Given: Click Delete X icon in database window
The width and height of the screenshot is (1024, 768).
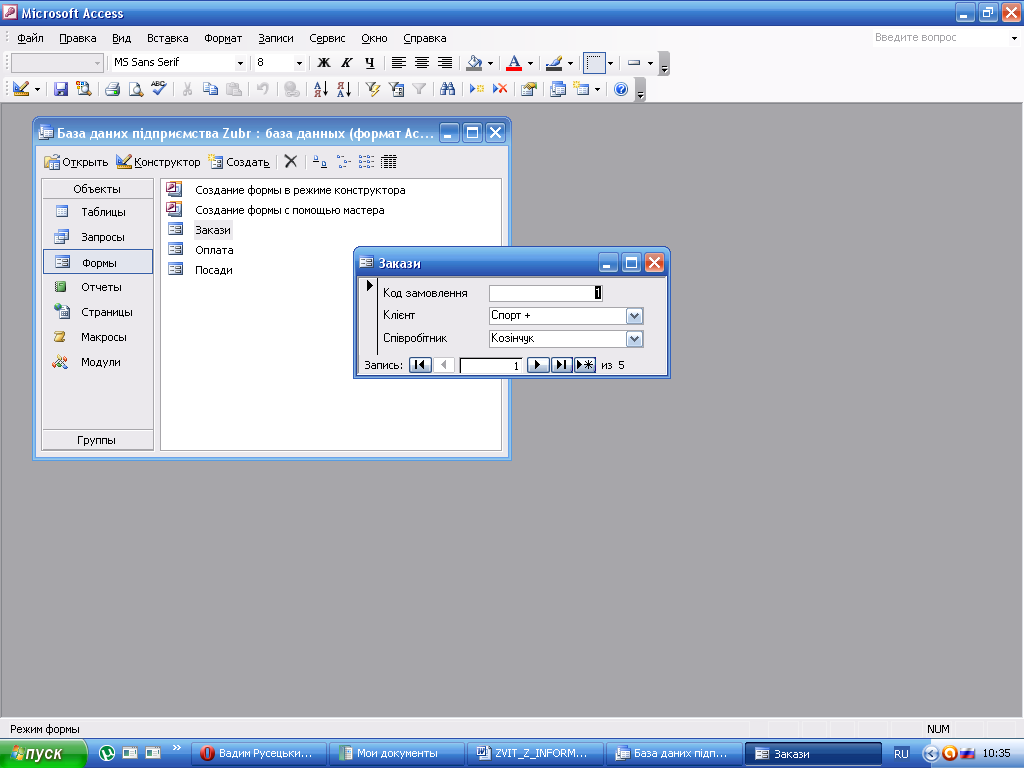Looking at the screenshot, I should pyautogui.click(x=291, y=161).
